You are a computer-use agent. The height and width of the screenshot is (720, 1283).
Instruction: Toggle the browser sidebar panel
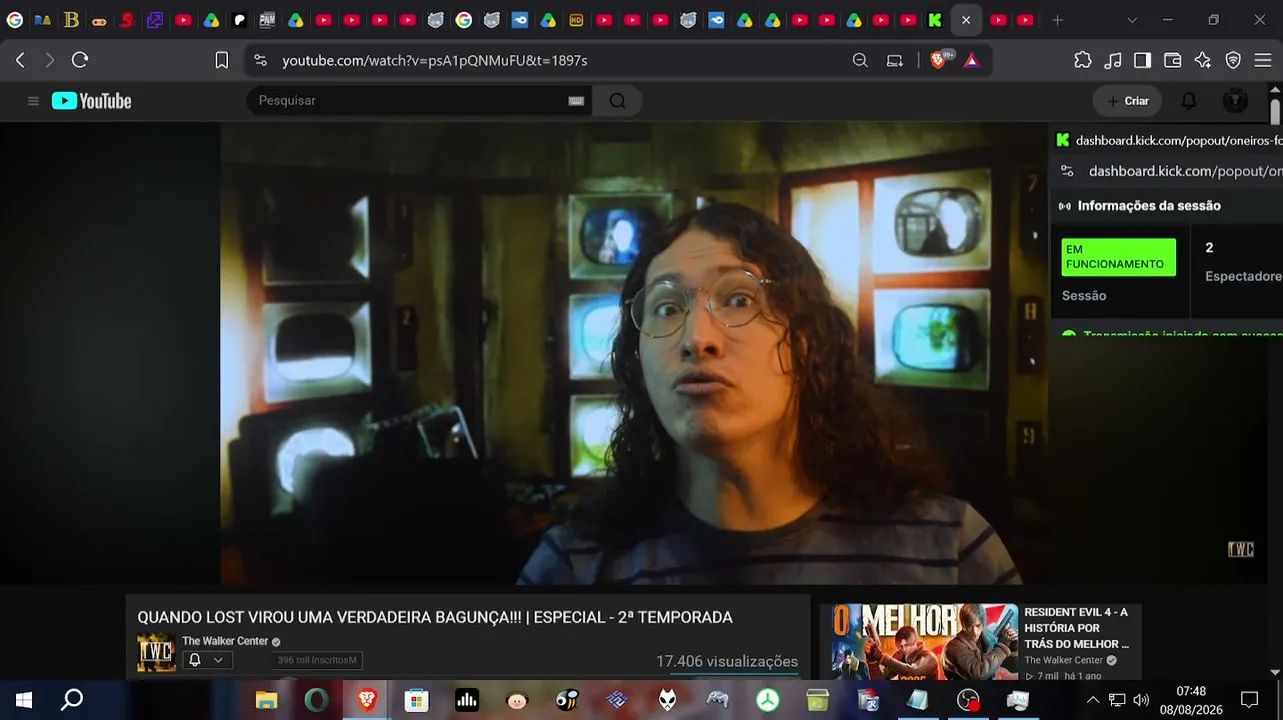tap(1143, 60)
